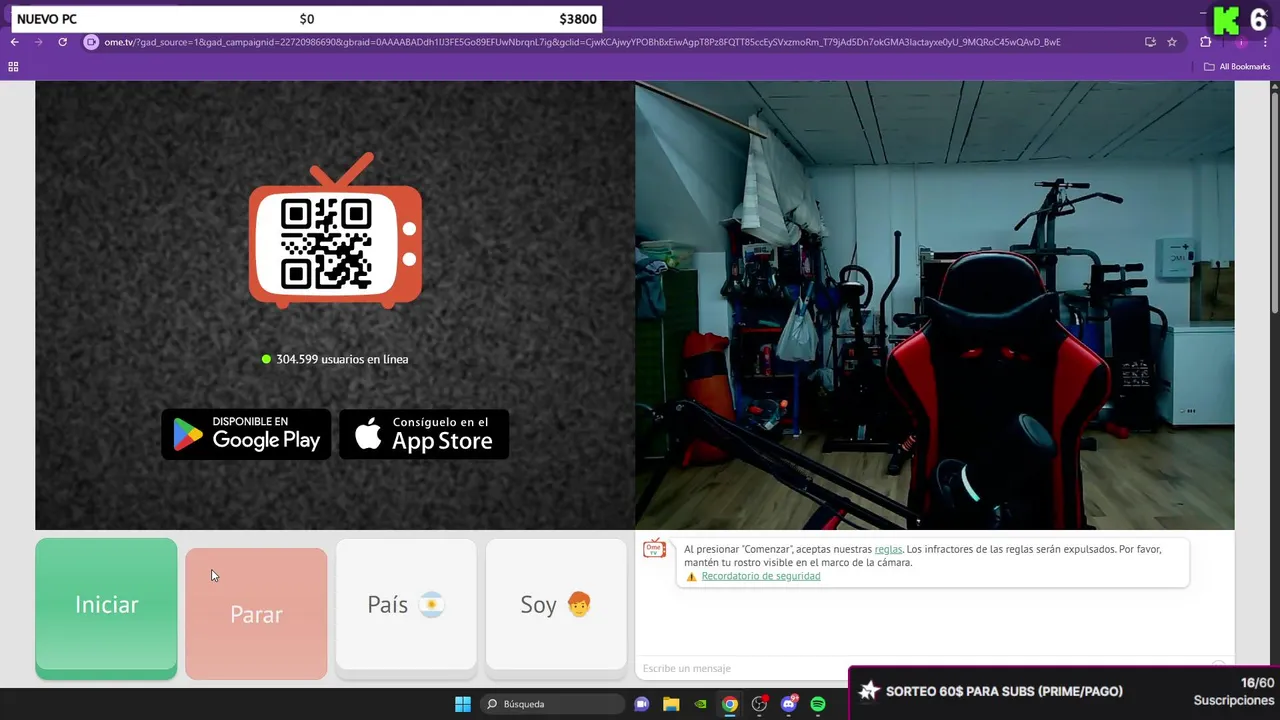Viewport: 1280px width, 720px height.
Task: Click the NUEVO PC goal label
Action: point(47,19)
